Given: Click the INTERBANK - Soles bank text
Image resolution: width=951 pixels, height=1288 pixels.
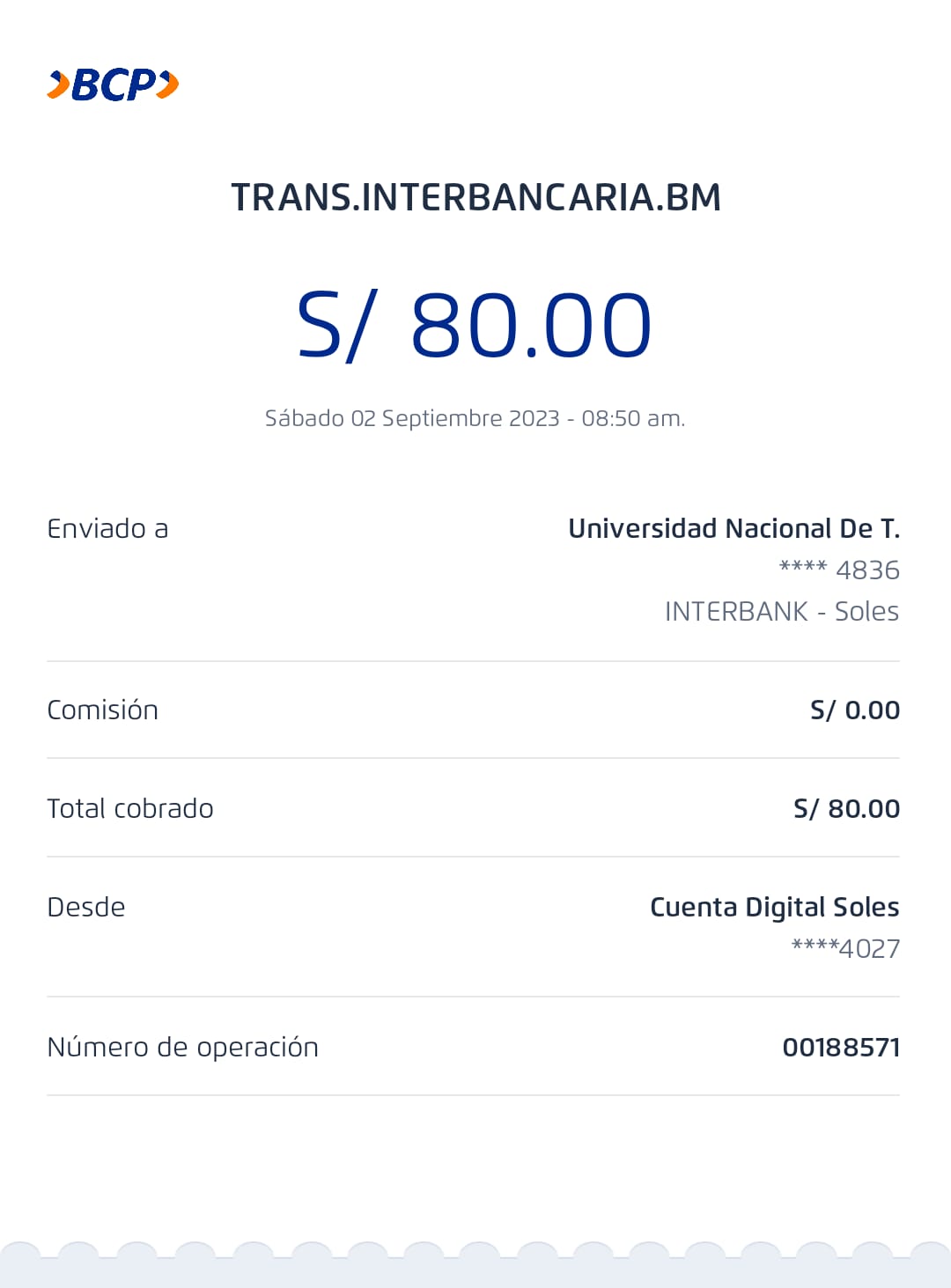Looking at the screenshot, I should tap(781, 611).
